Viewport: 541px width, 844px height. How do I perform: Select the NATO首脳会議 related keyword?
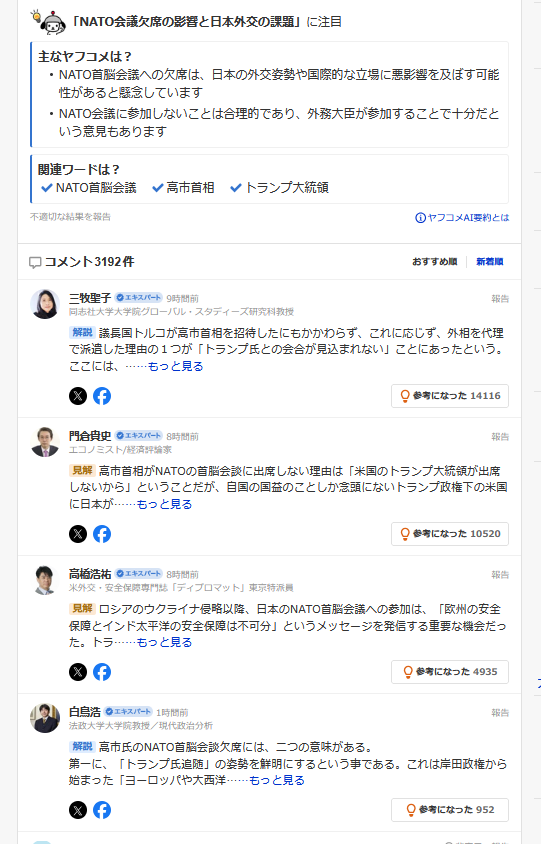89,188
